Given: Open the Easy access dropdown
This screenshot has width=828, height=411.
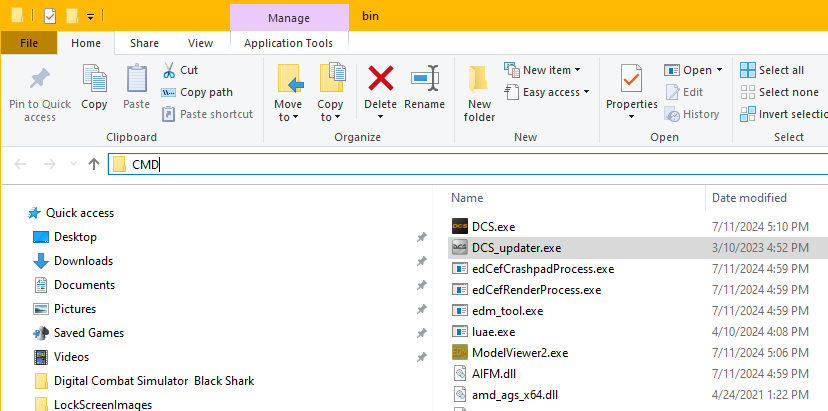Looking at the screenshot, I should [547, 92].
